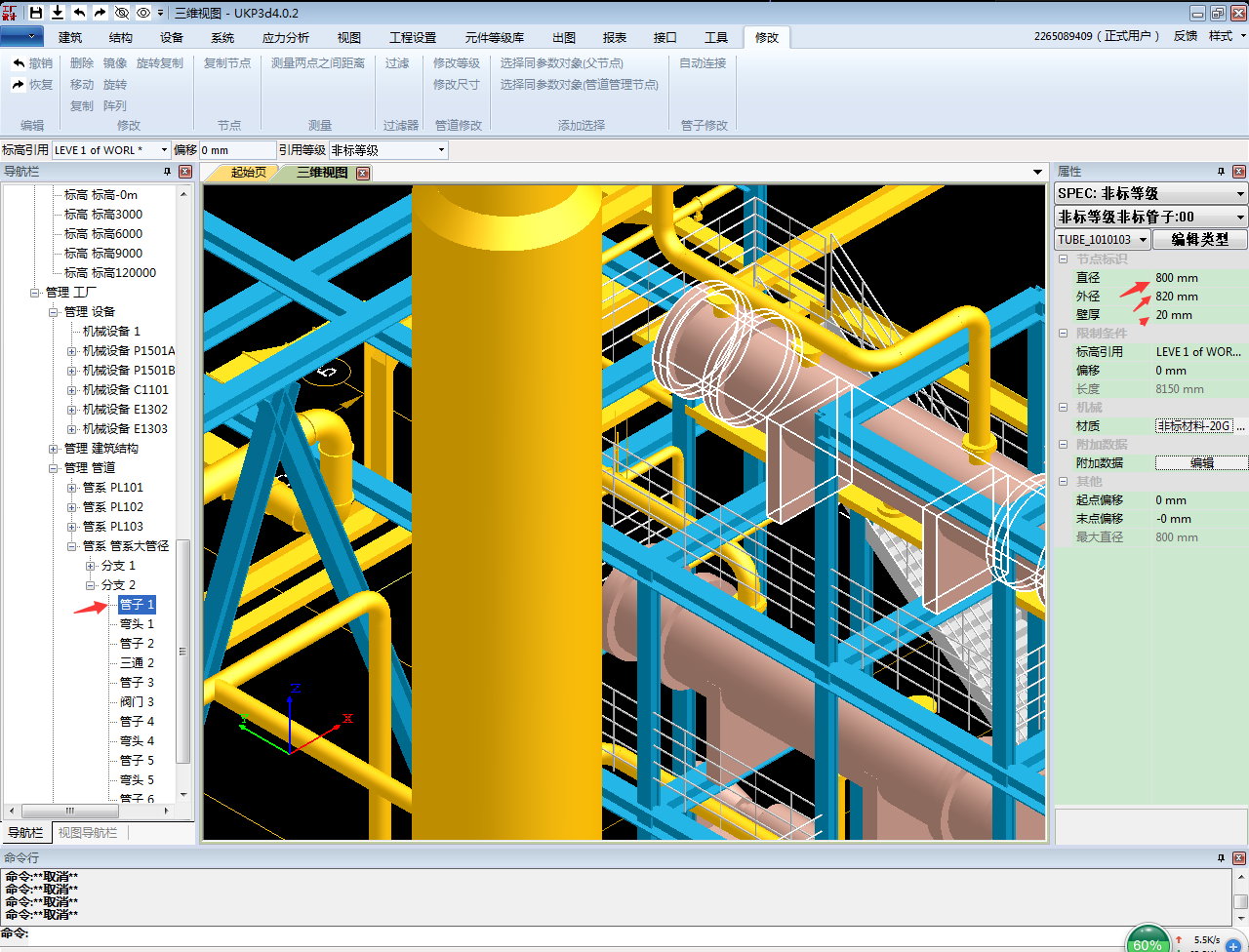
Task: Collapse the 节点标识 property group
Action: (1064, 259)
